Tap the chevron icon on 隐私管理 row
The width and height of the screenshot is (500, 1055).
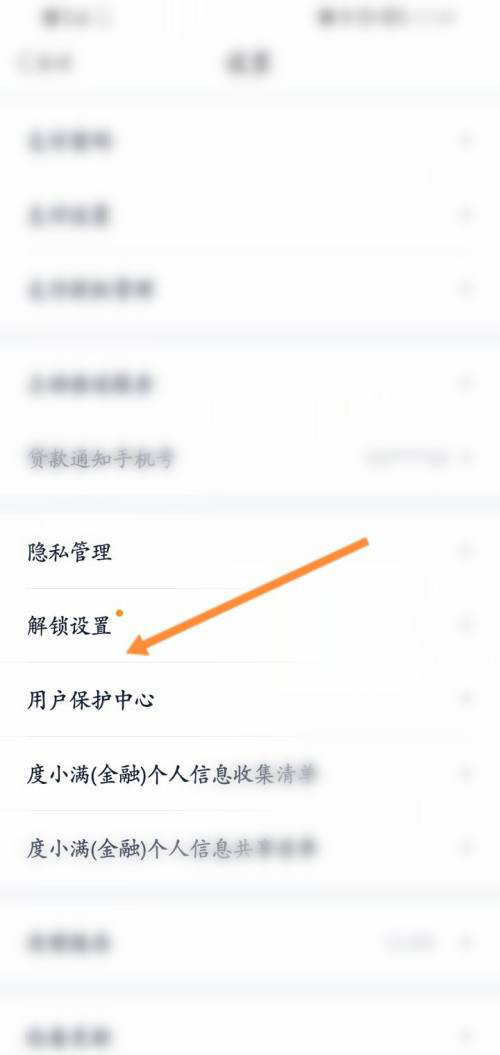coord(466,552)
